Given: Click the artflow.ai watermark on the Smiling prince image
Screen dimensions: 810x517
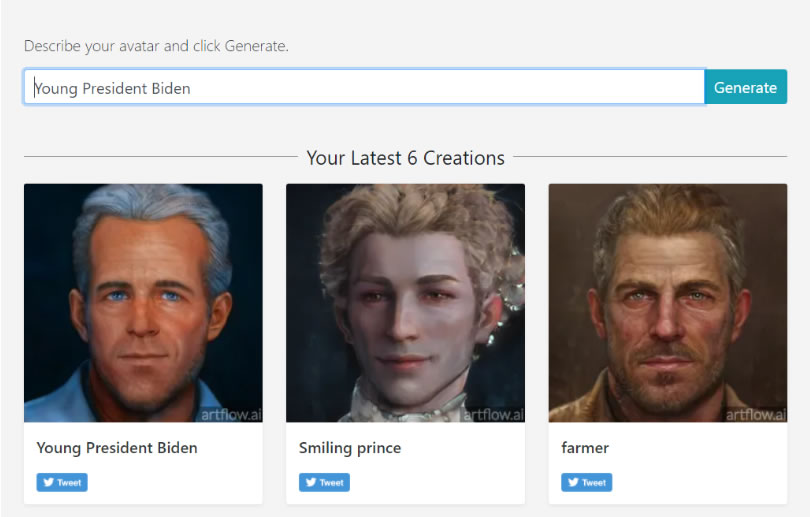Looking at the screenshot, I should [492, 415].
